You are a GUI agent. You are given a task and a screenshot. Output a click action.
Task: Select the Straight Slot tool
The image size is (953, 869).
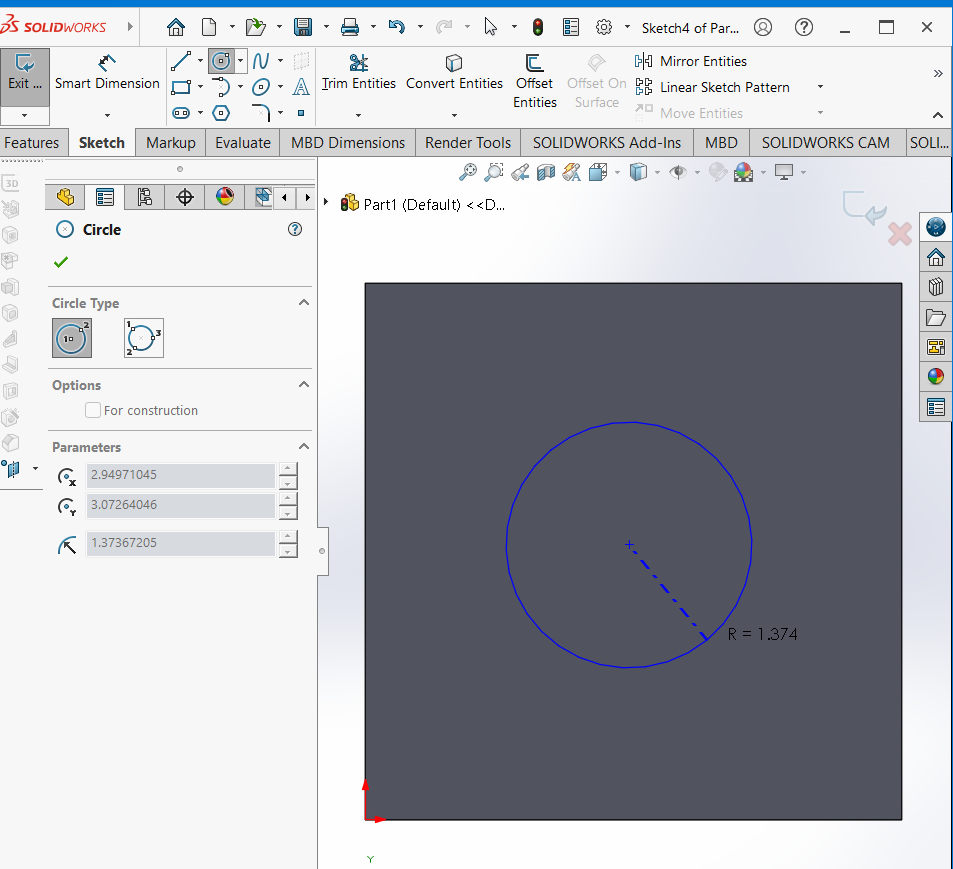coord(181,113)
